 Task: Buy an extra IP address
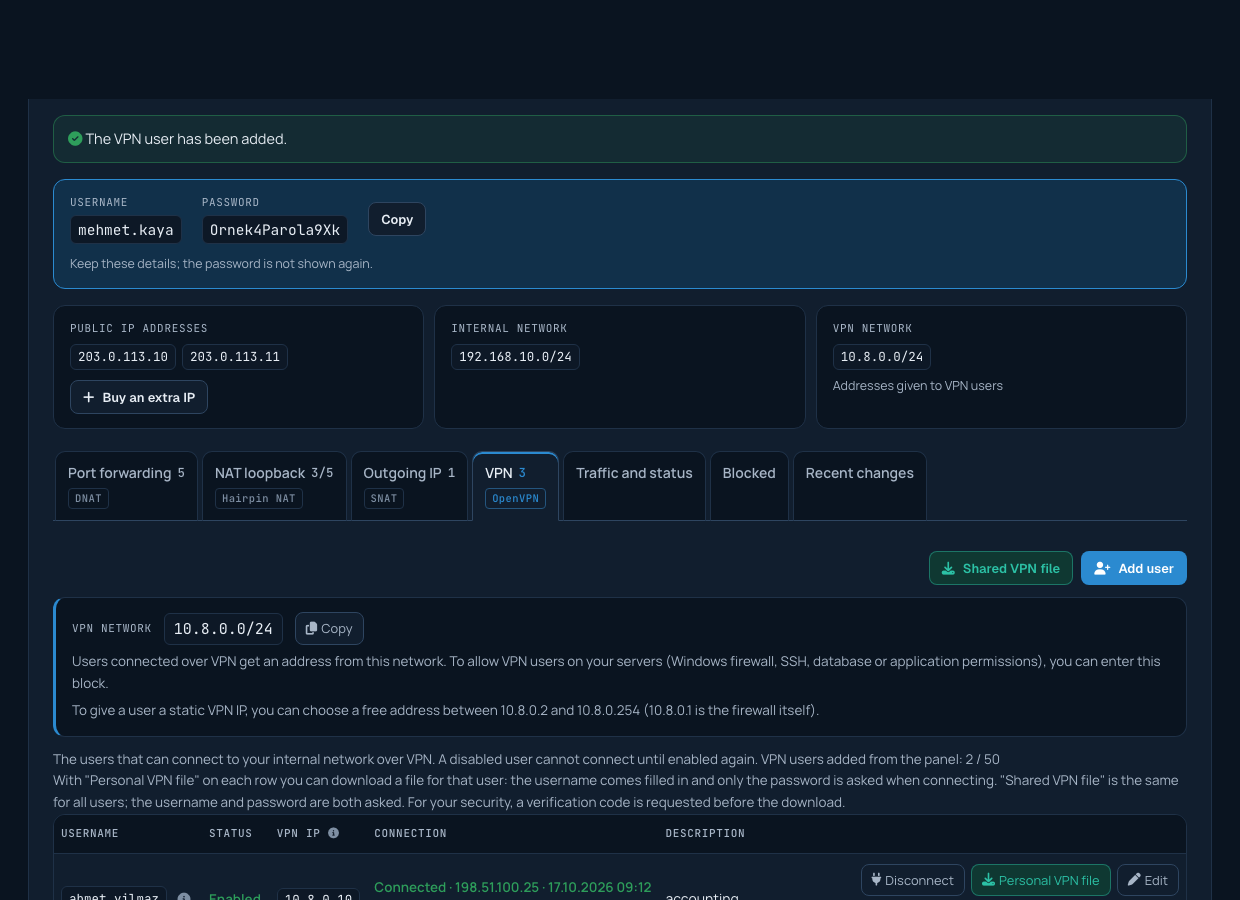(x=139, y=397)
